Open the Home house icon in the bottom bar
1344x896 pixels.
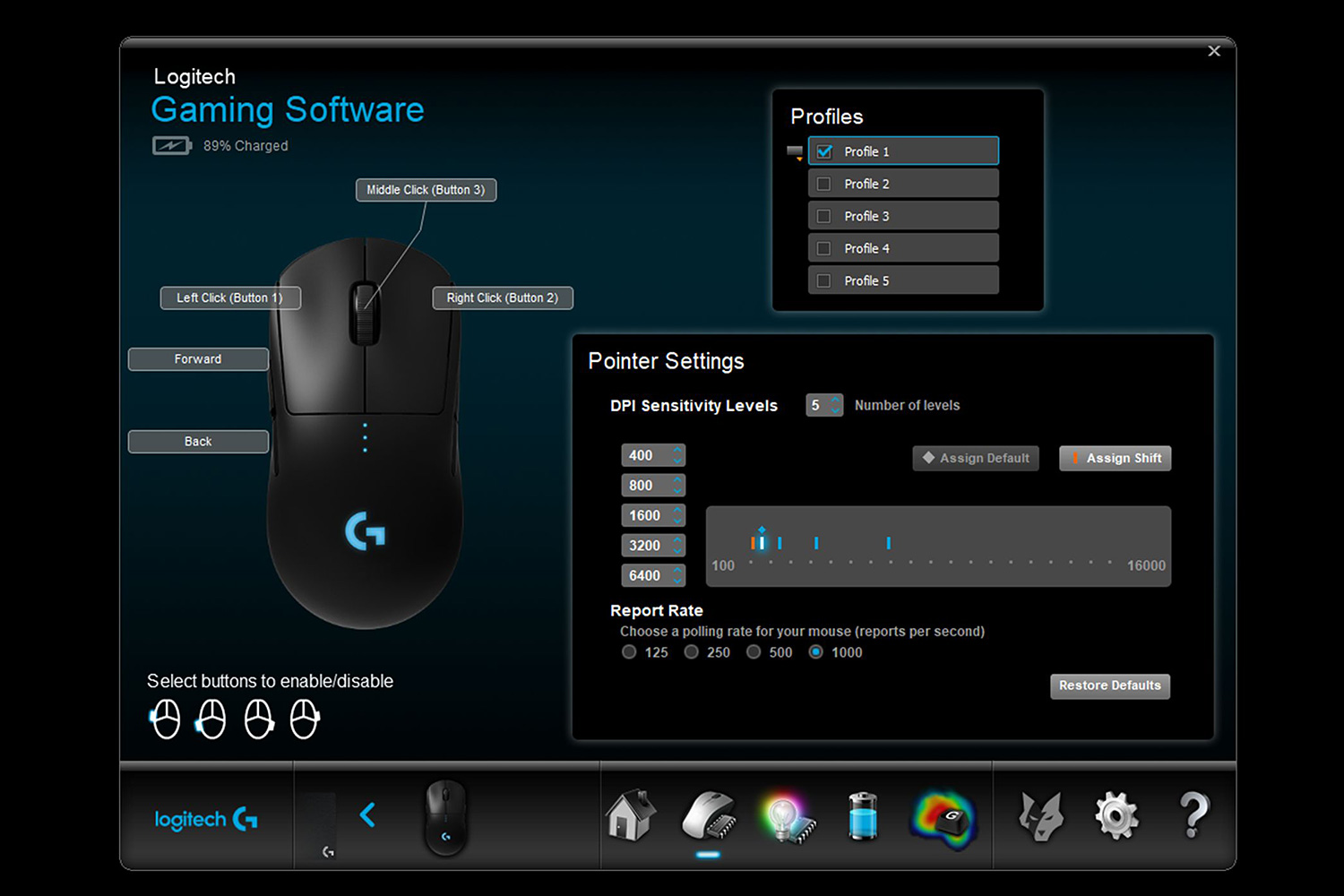(x=631, y=815)
